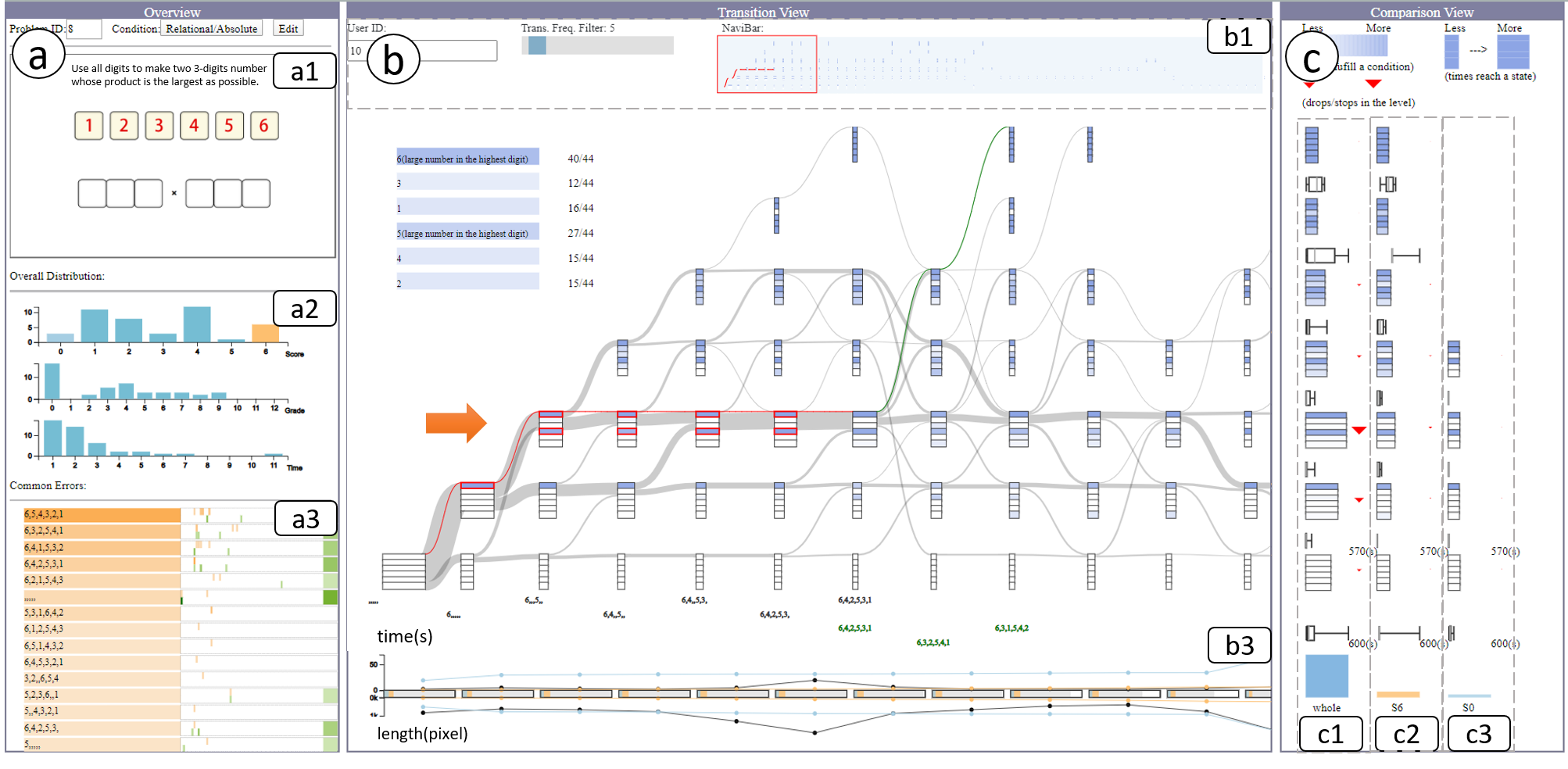Select the '5(large number in the highest digit)' row
Image resolution: width=1568 pixels, height=769 pixels.
(467, 234)
